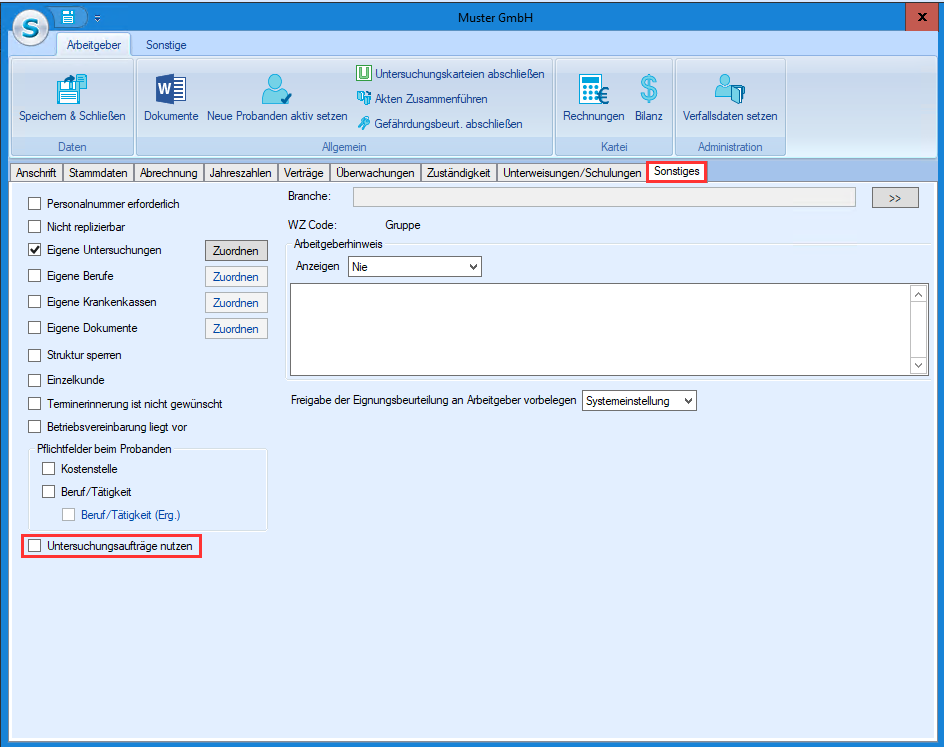Select the Sonstiges tab

click(x=677, y=171)
